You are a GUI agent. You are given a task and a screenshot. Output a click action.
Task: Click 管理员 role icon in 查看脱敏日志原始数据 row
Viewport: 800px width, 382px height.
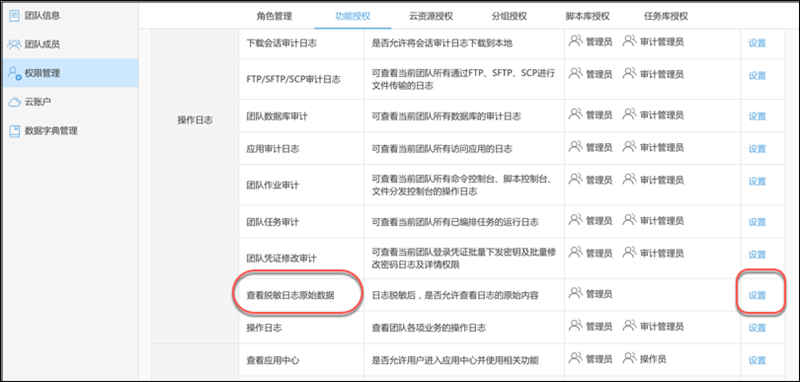click(x=576, y=292)
